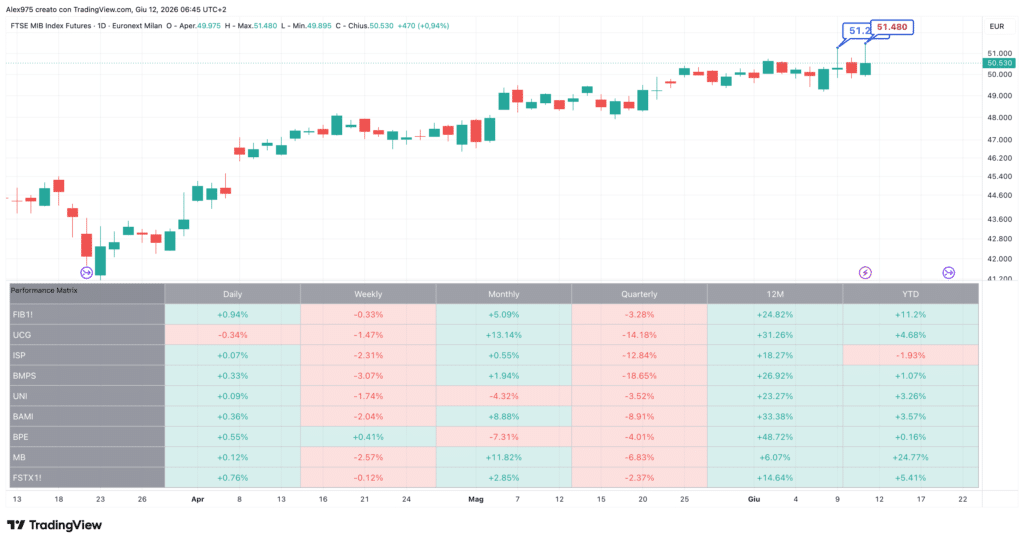Click MB monthly value +11.82%

tap(504, 457)
